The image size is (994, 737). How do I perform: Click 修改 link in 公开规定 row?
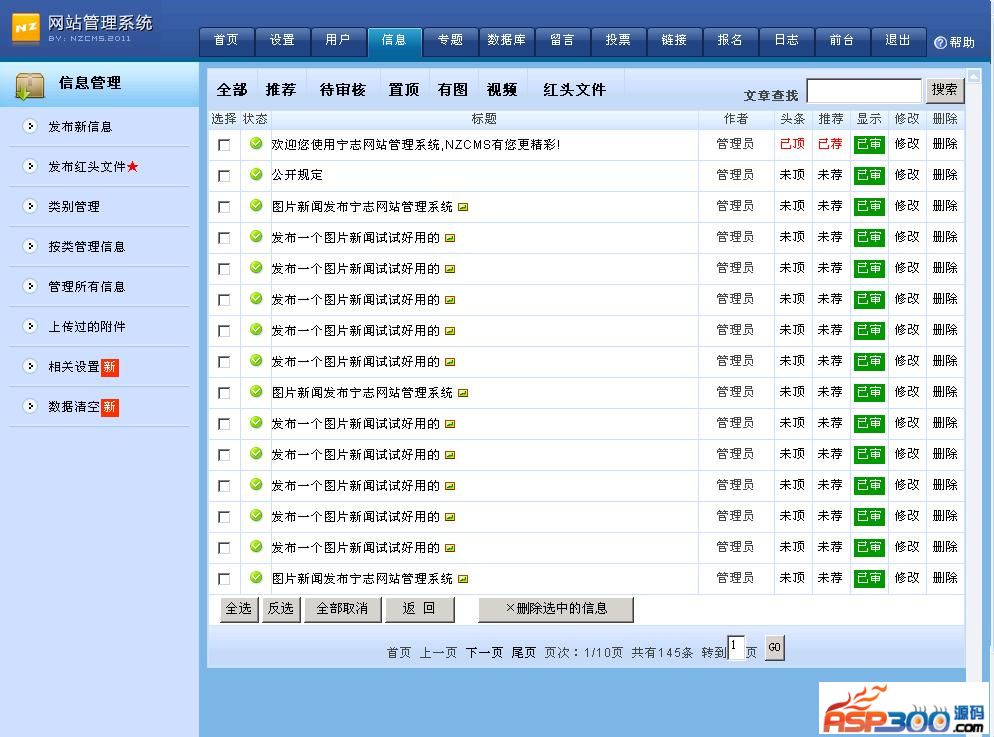(x=907, y=175)
